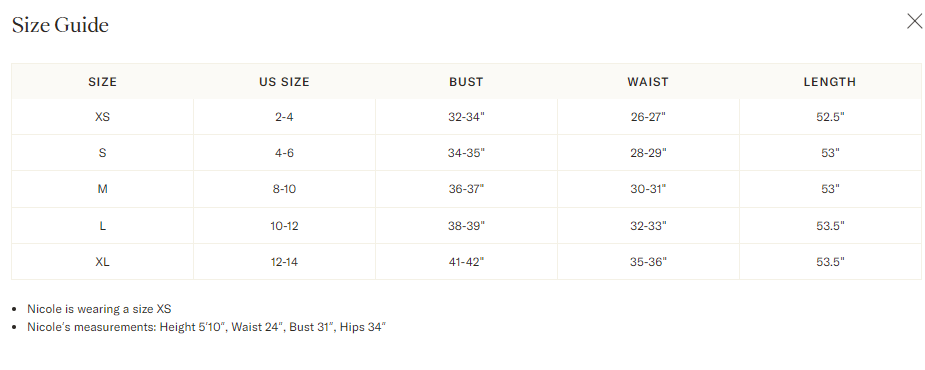This screenshot has height=370, width=925.
Task: Select the S size row label
Action: click(x=103, y=153)
